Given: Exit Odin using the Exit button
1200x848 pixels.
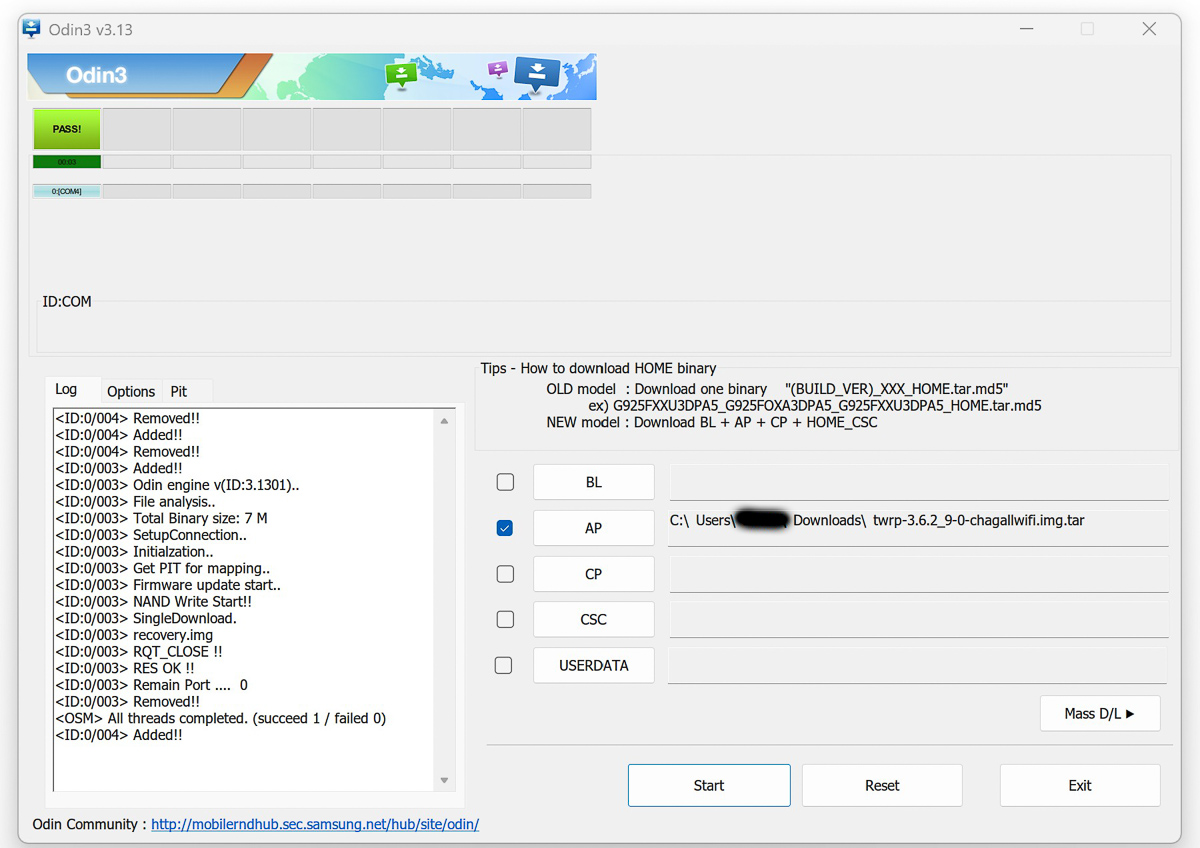Looking at the screenshot, I should click(x=1080, y=785).
